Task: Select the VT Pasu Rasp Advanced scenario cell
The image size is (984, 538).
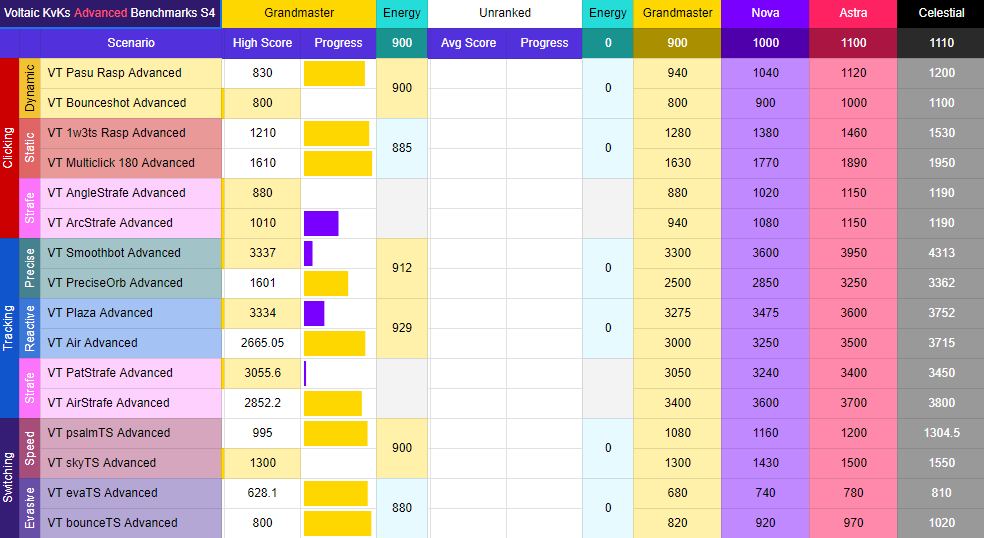Action: click(x=131, y=73)
